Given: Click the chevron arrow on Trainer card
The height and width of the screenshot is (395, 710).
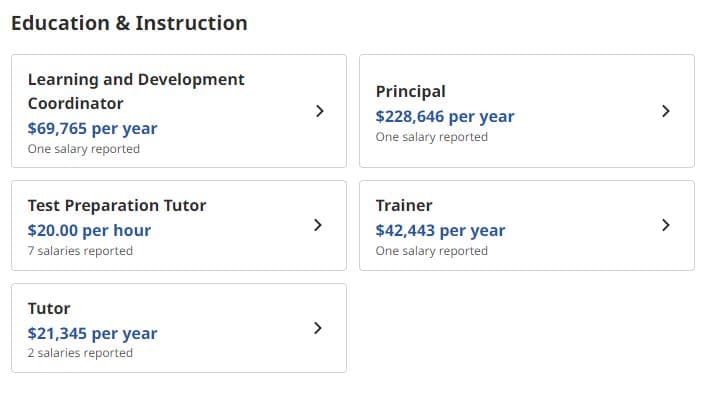Looking at the screenshot, I should point(666,225).
